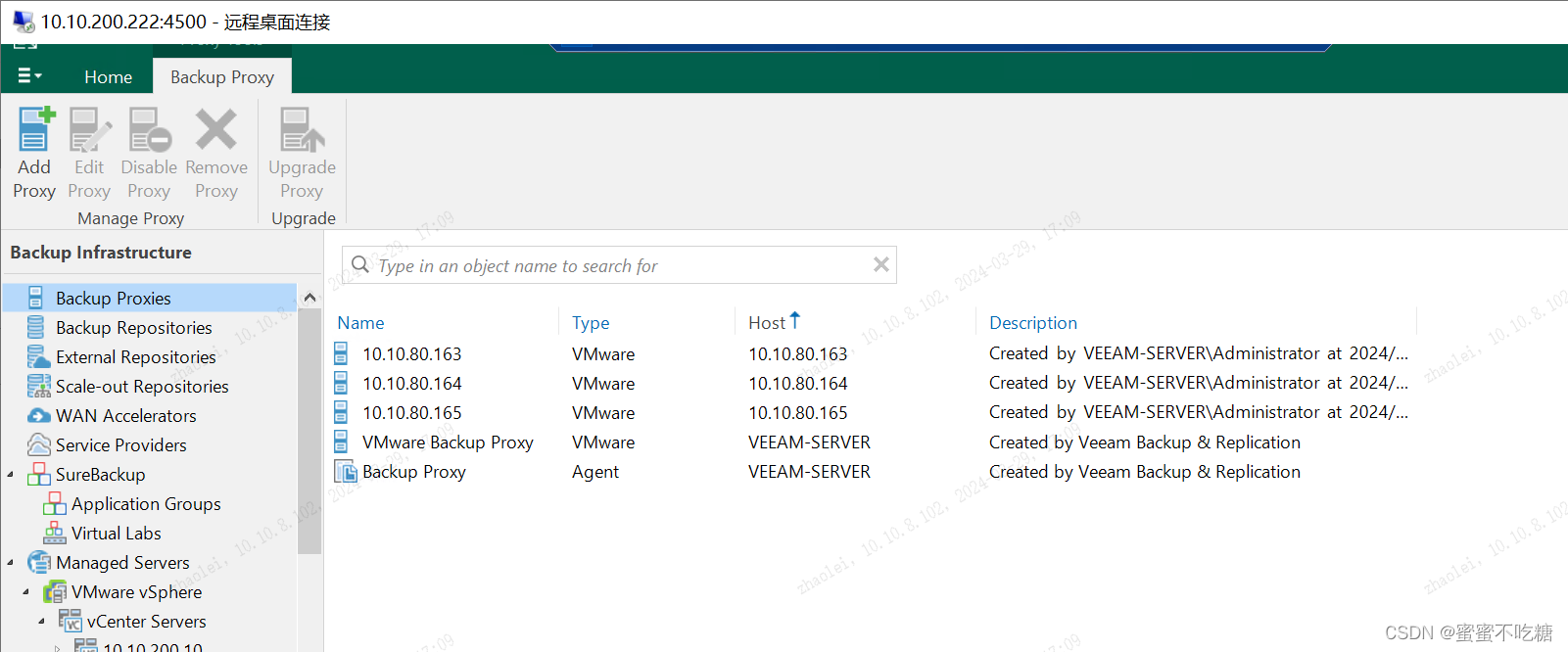The width and height of the screenshot is (1568, 652).
Task: Click the vCenter Servers tree icon
Action: pos(71,621)
